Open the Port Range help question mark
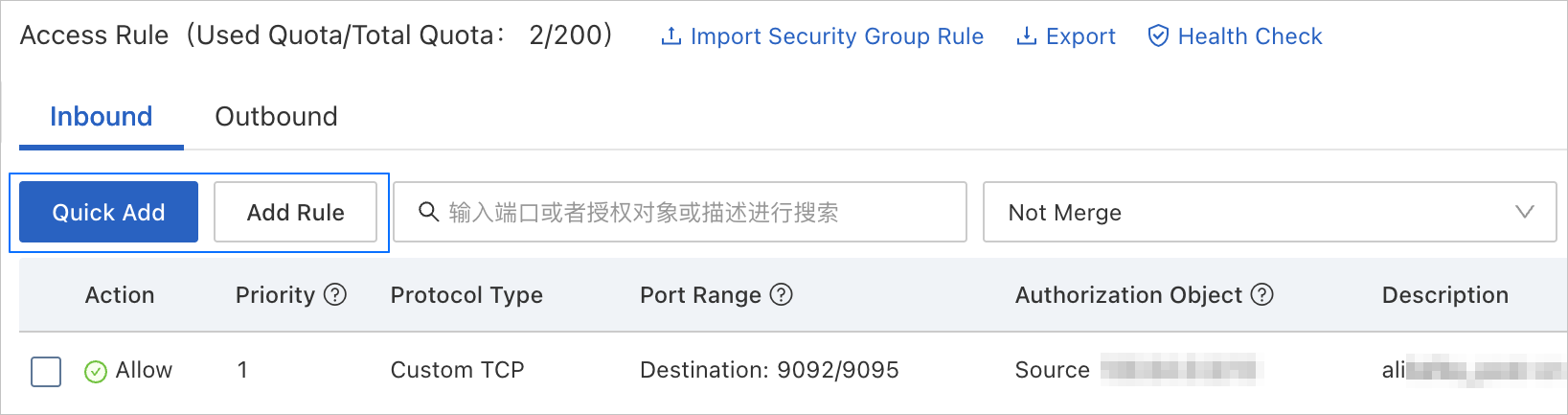Image resolution: width=1568 pixels, height=415 pixels. click(782, 295)
